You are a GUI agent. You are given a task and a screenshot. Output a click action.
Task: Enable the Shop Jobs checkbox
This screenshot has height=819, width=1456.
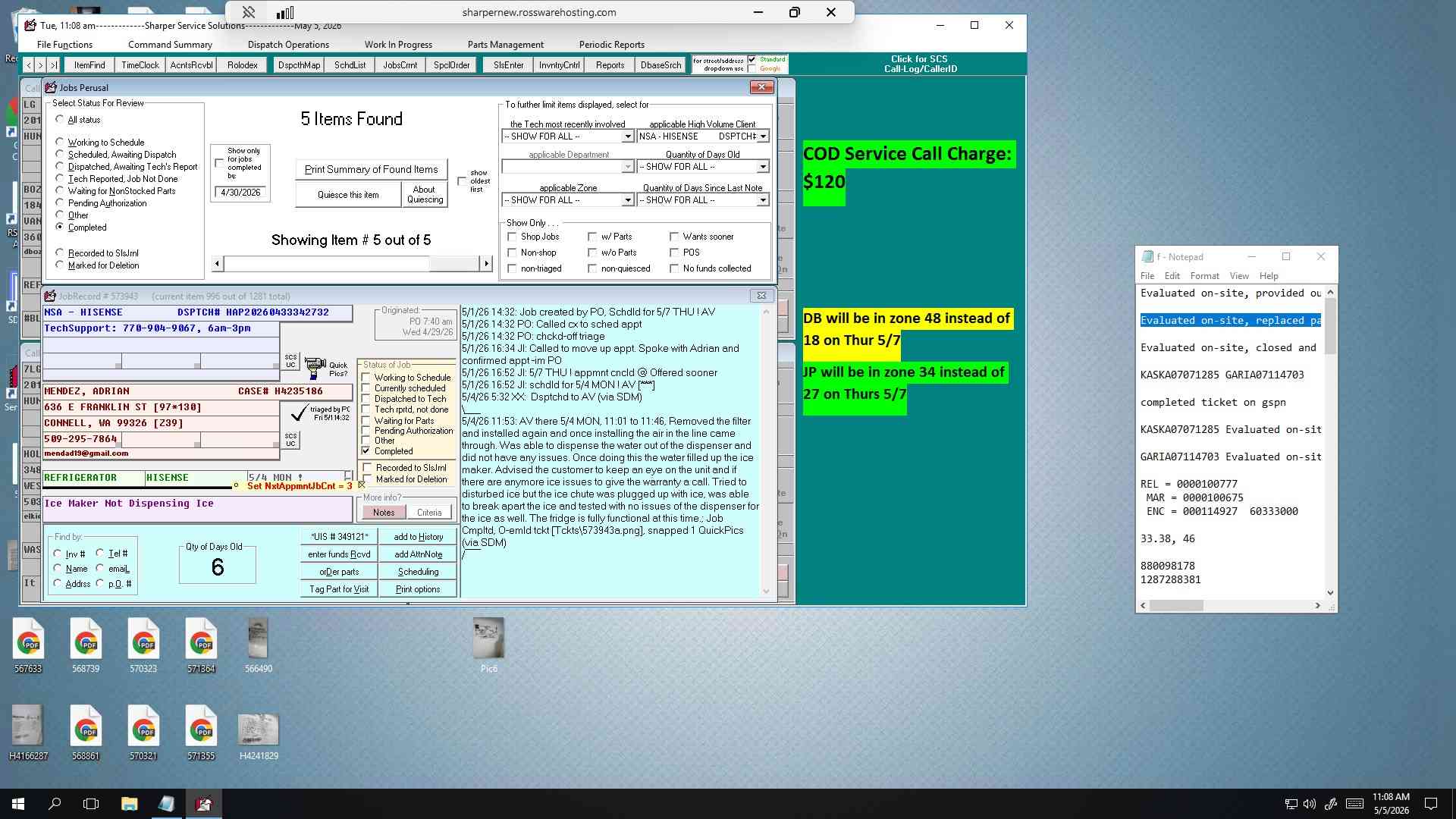click(x=513, y=237)
